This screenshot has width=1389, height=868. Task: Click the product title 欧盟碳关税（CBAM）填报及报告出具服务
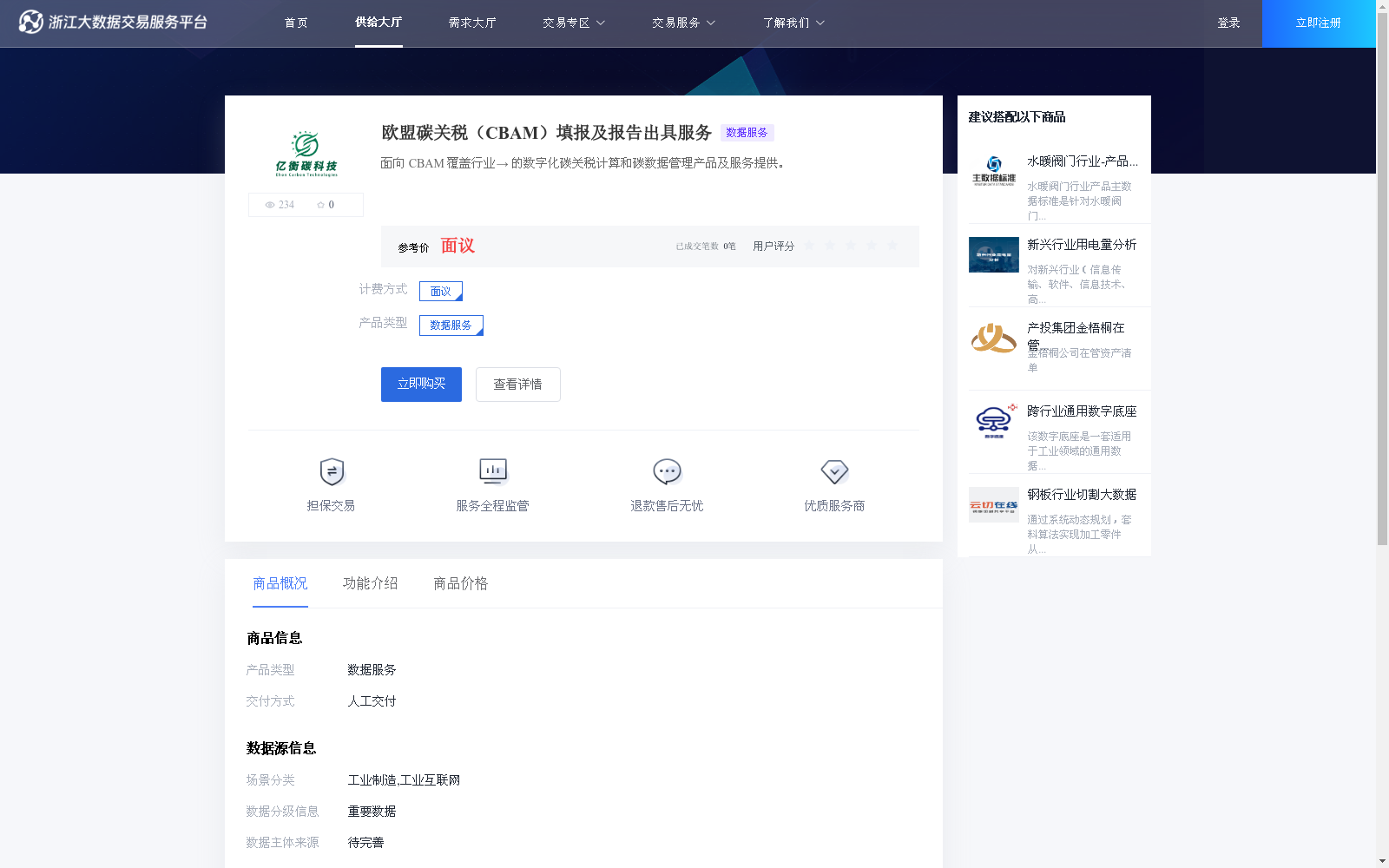tap(547, 133)
